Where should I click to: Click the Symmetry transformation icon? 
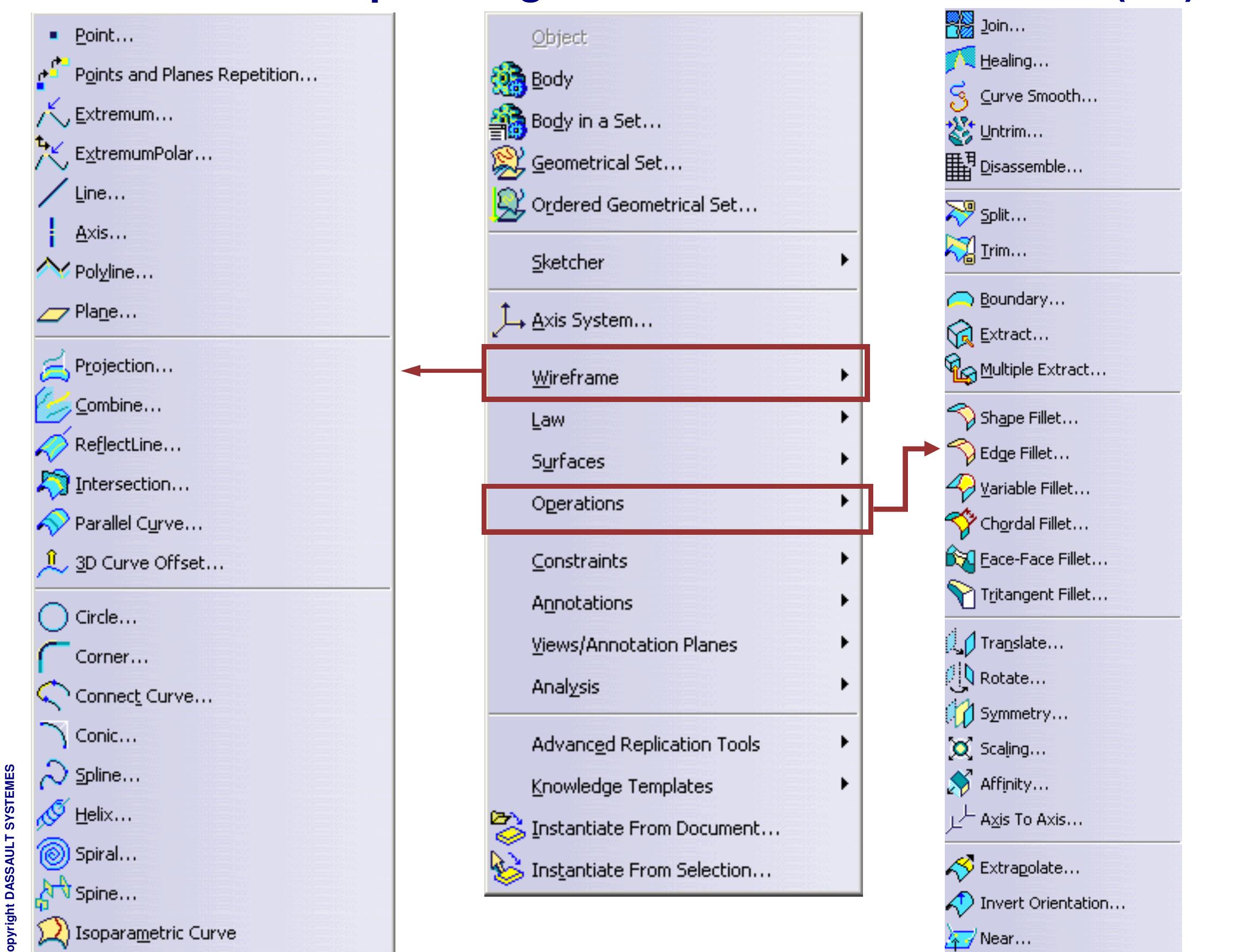[x=961, y=714]
